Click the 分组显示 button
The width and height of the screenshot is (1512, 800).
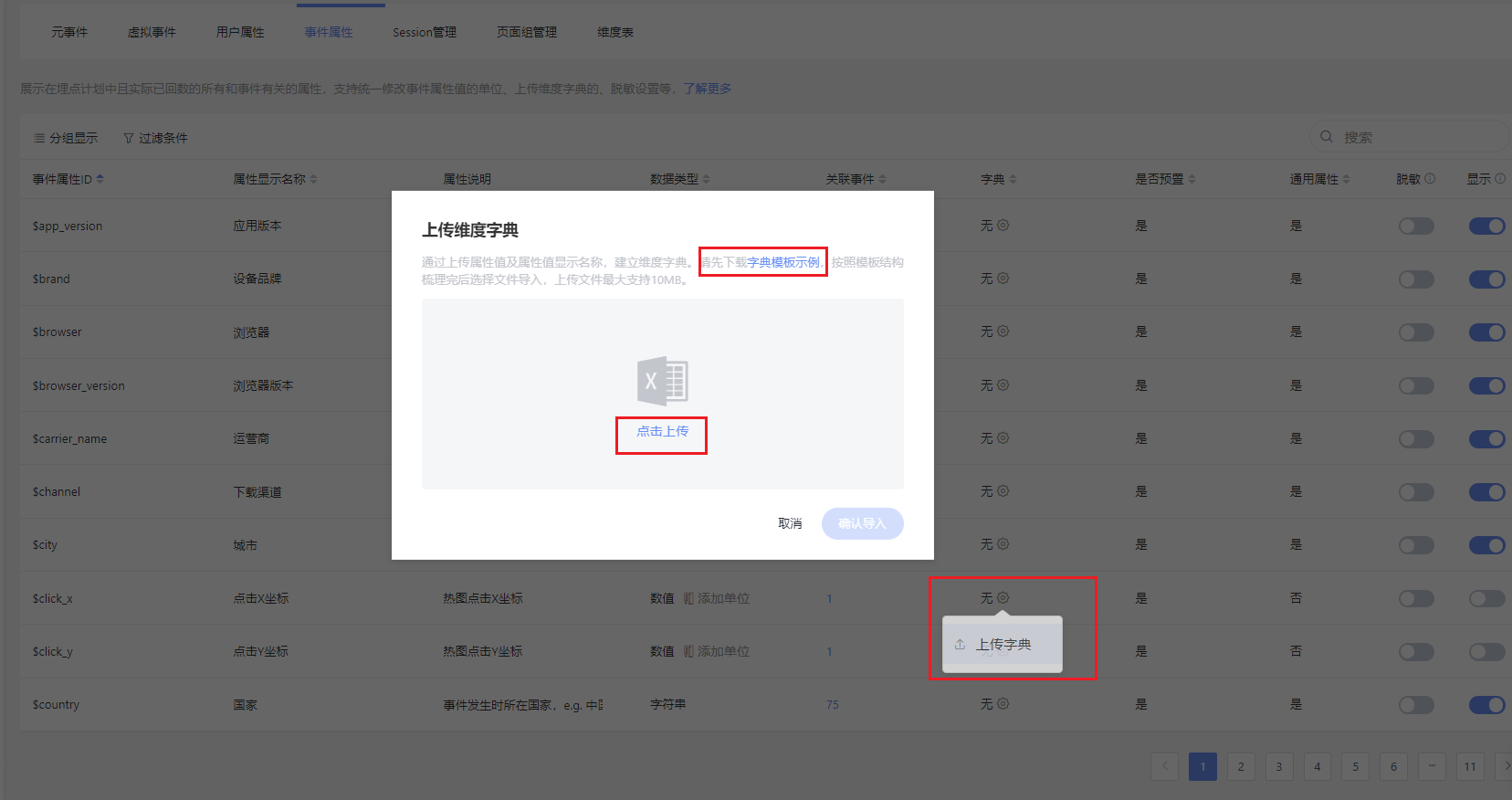(66, 138)
